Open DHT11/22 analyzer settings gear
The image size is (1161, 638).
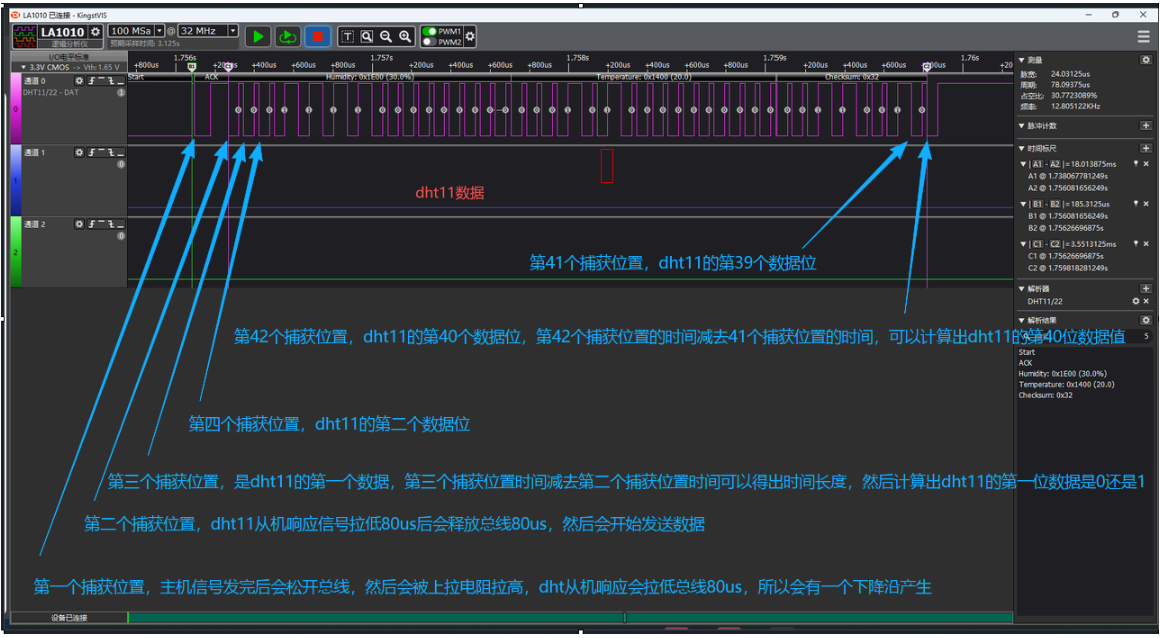pyautogui.click(x=1136, y=301)
